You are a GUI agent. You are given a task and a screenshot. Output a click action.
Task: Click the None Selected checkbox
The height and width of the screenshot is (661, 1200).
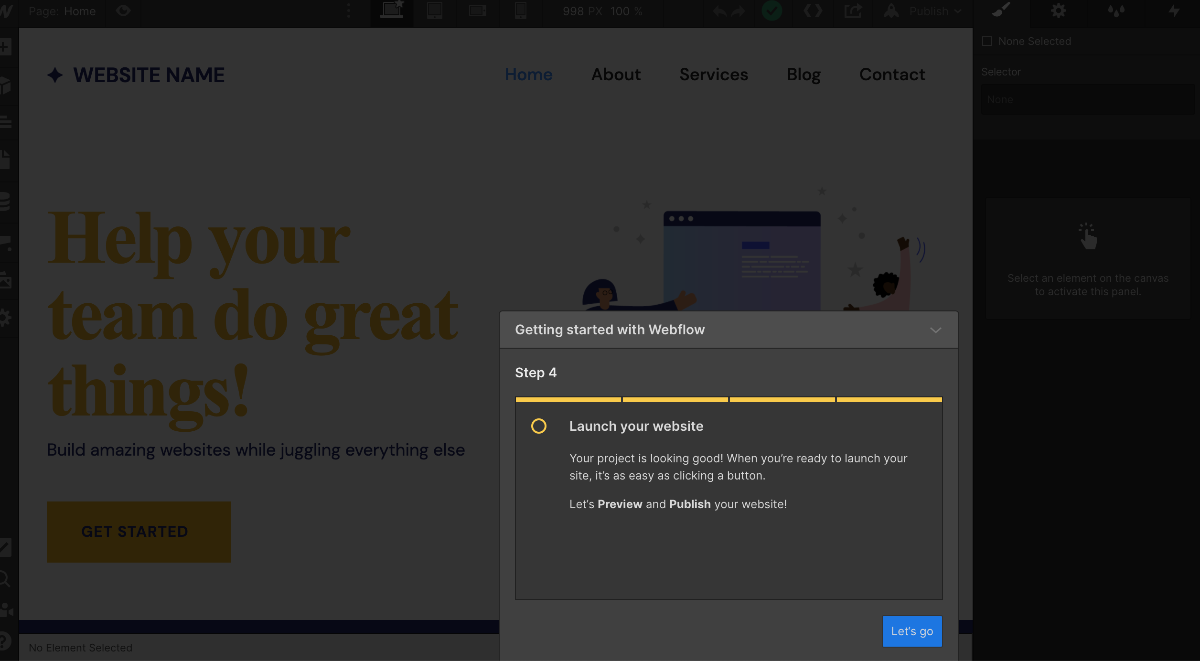tap(987, 41)
